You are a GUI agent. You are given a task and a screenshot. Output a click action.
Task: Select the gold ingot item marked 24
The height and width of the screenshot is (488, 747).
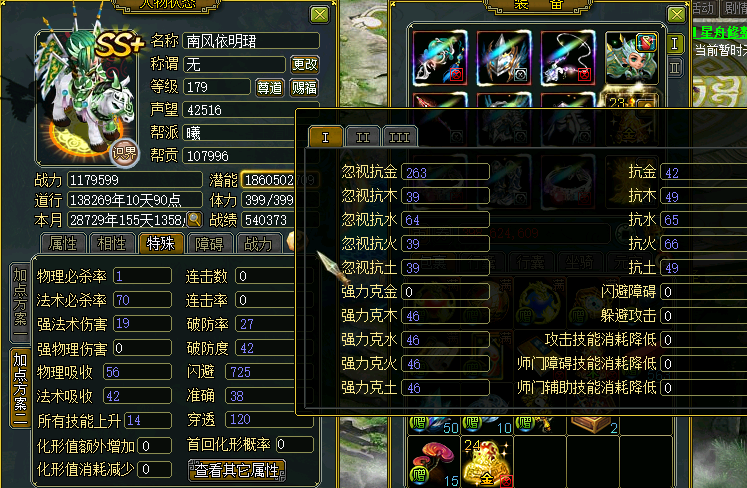[487, 462]
